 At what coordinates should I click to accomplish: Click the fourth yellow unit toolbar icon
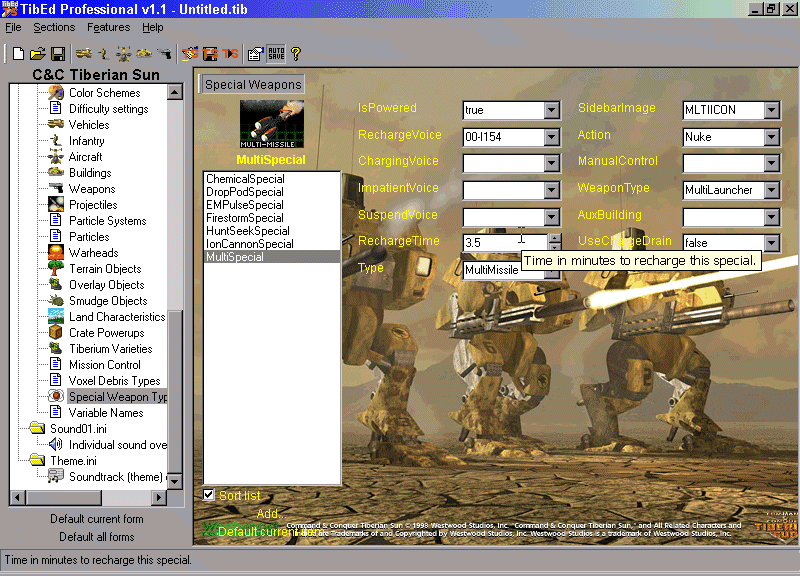(144, 54)
